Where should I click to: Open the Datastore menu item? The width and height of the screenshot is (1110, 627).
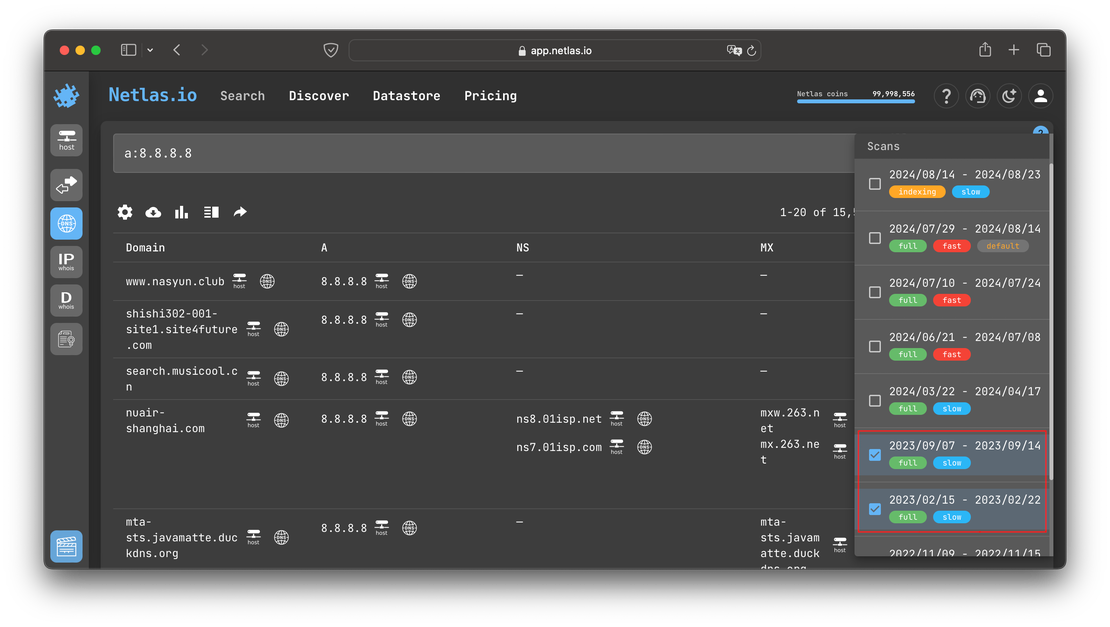click(x=406, y=96)
